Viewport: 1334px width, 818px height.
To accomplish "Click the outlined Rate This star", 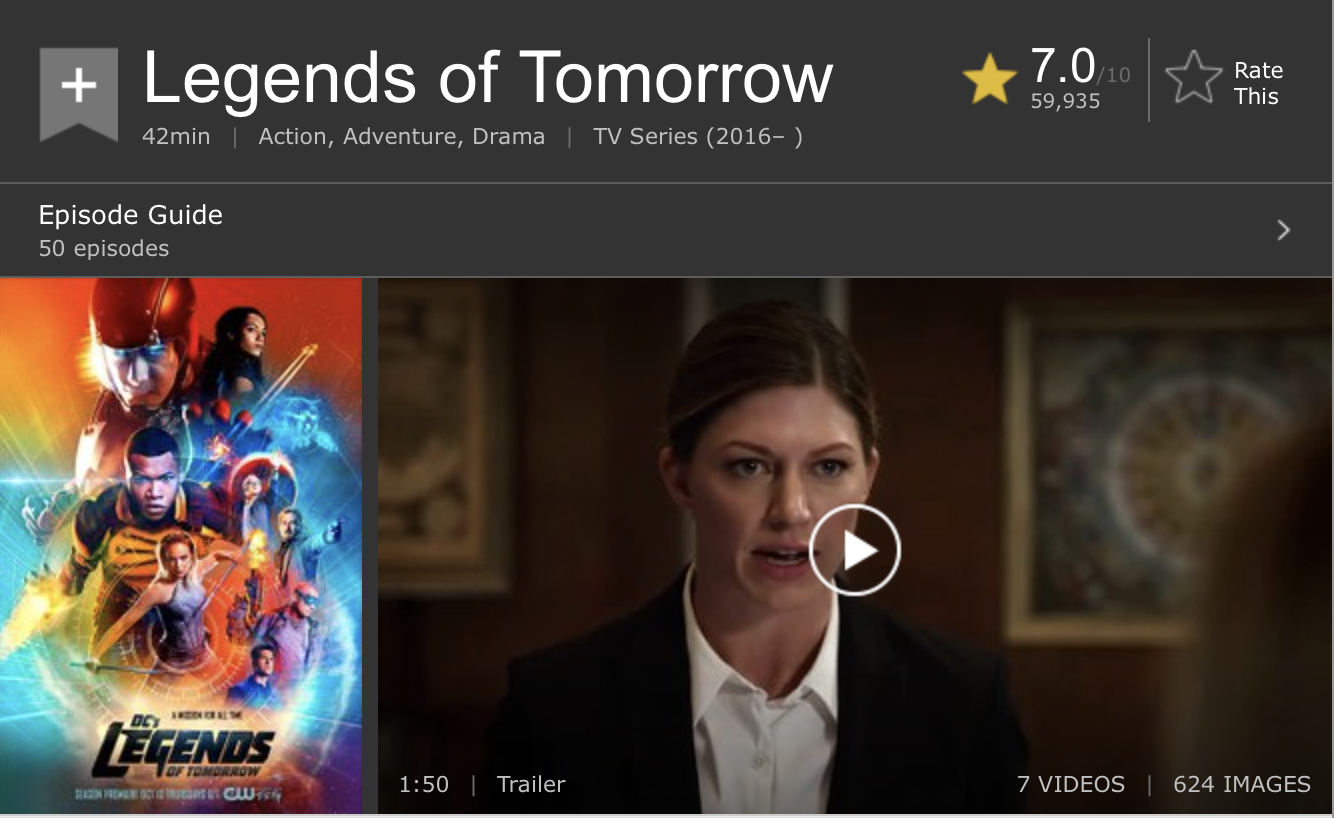I will click(1195, 78).
